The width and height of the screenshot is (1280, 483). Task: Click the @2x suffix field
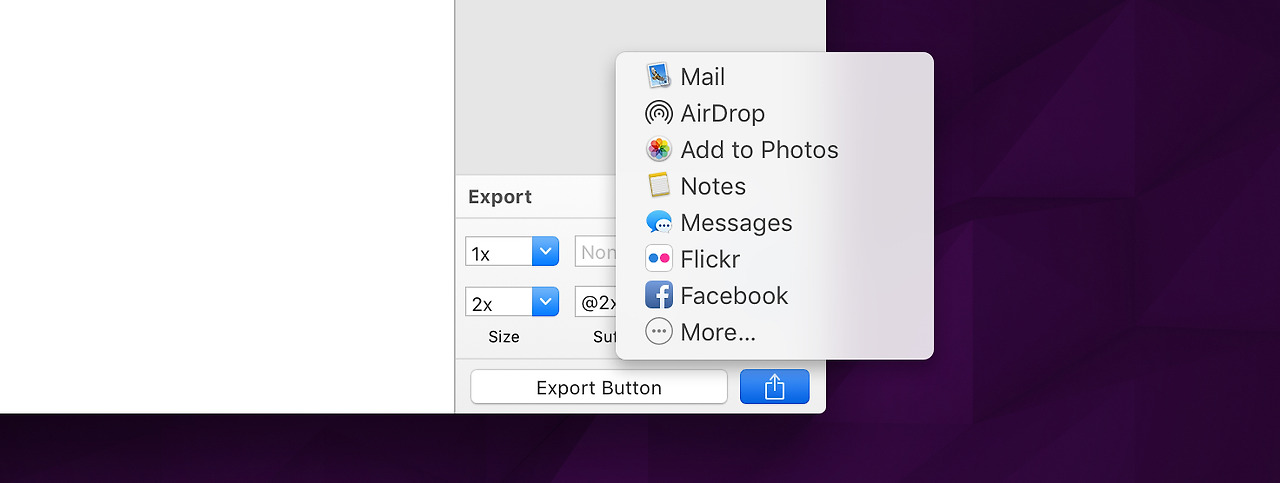(x=596, y=301)
